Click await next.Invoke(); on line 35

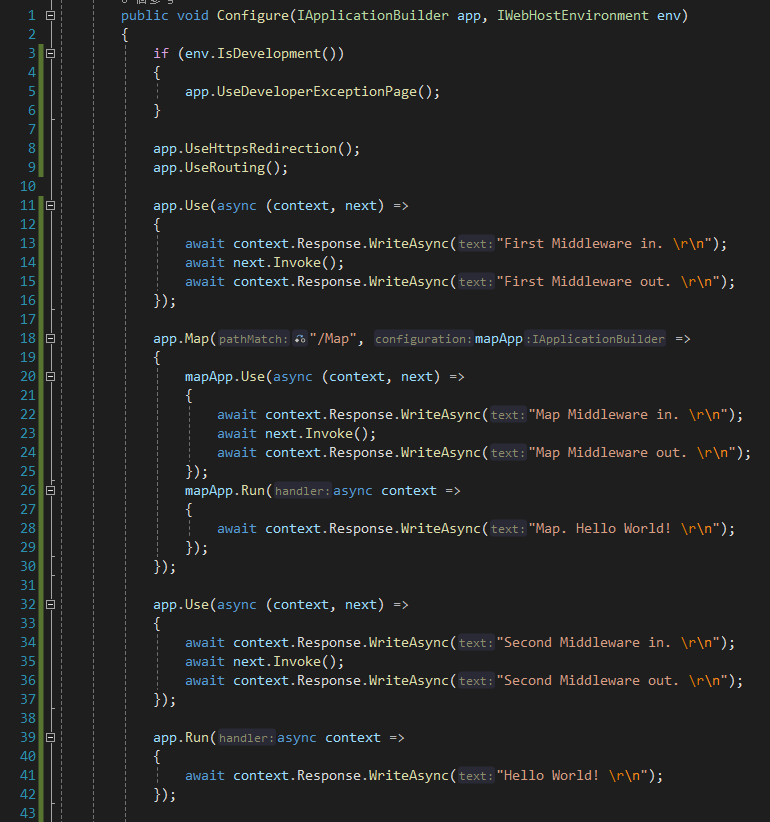point(265,662)
